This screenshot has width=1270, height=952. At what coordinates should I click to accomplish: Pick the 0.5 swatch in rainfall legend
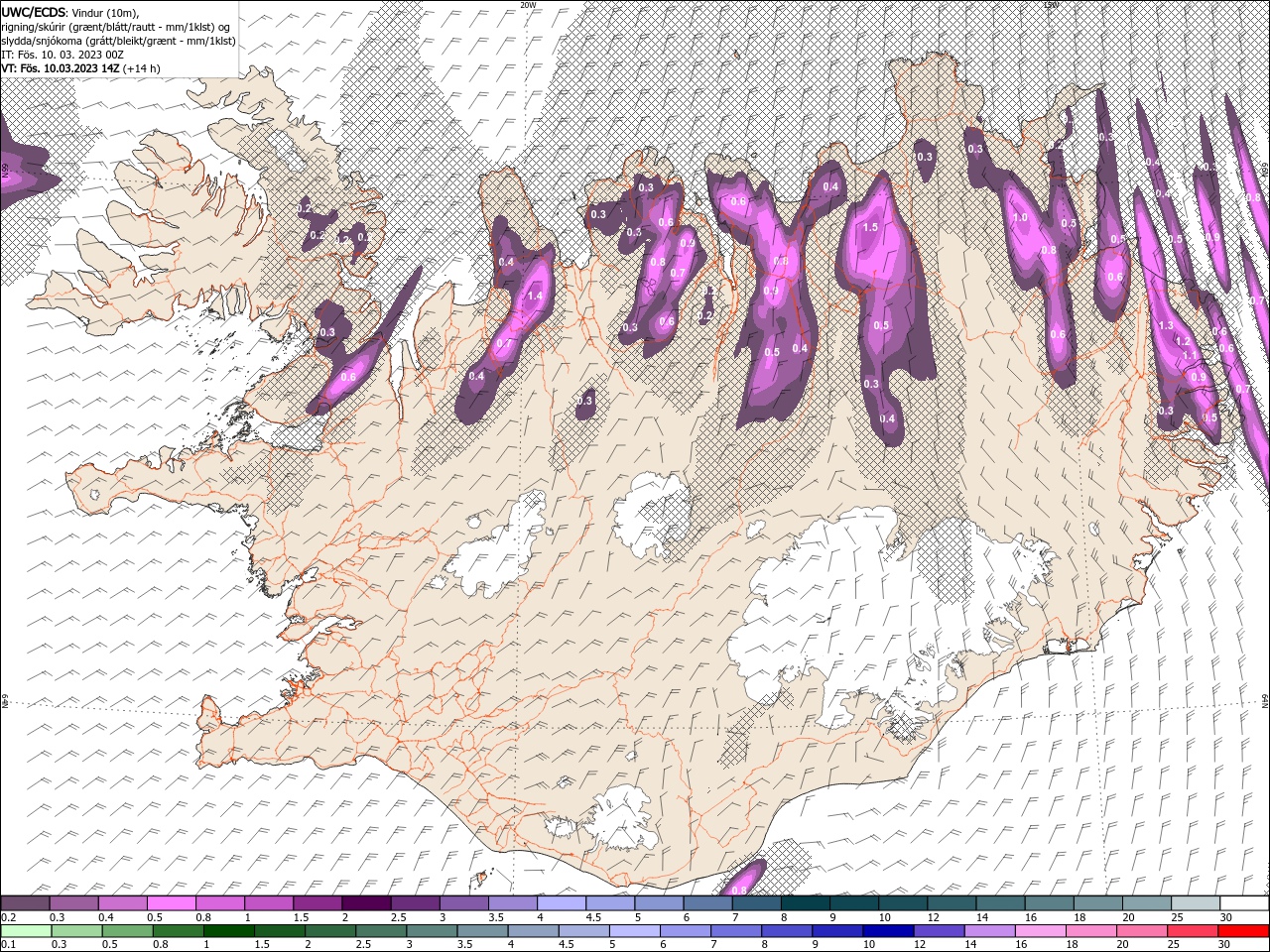(x=127, y=931)
